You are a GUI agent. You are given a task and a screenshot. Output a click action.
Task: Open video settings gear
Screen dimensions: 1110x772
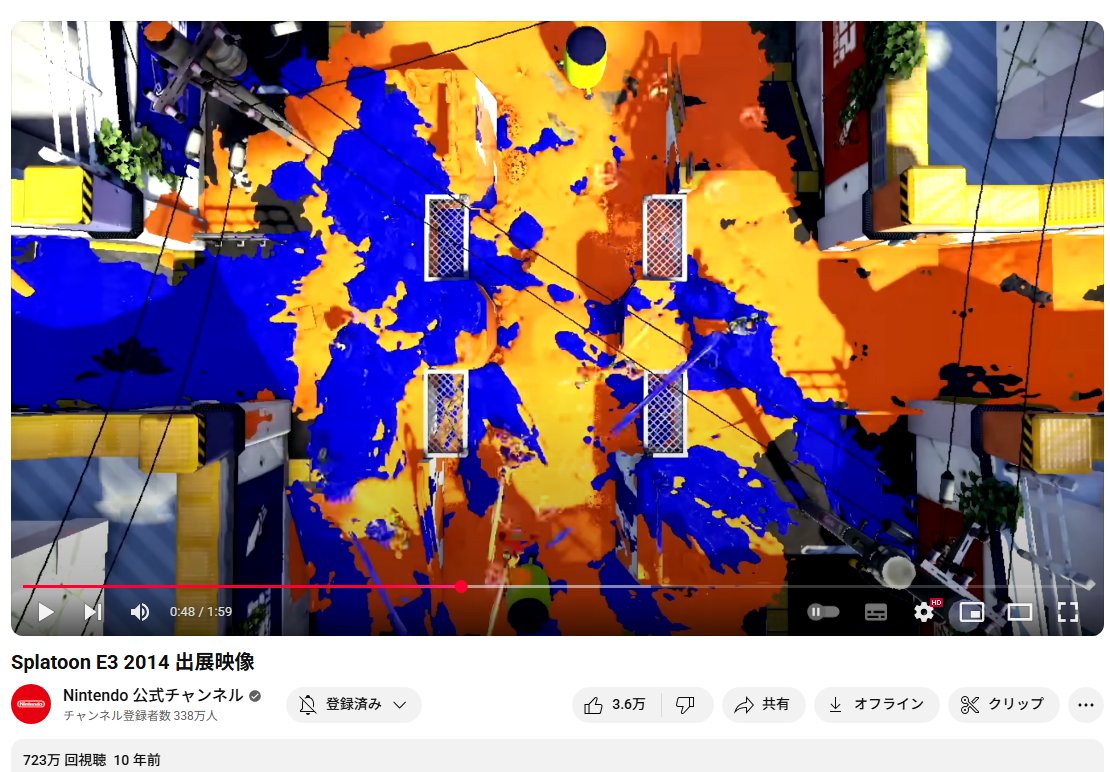(x=924, y=611)
